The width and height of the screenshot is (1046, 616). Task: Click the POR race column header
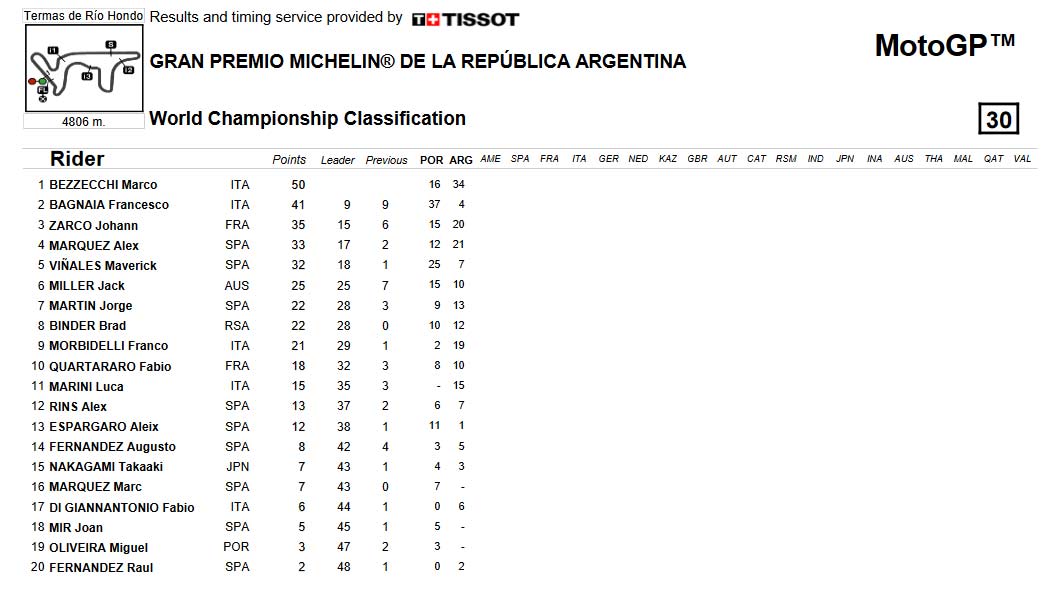pyautogui.click(x=431, y=160)
